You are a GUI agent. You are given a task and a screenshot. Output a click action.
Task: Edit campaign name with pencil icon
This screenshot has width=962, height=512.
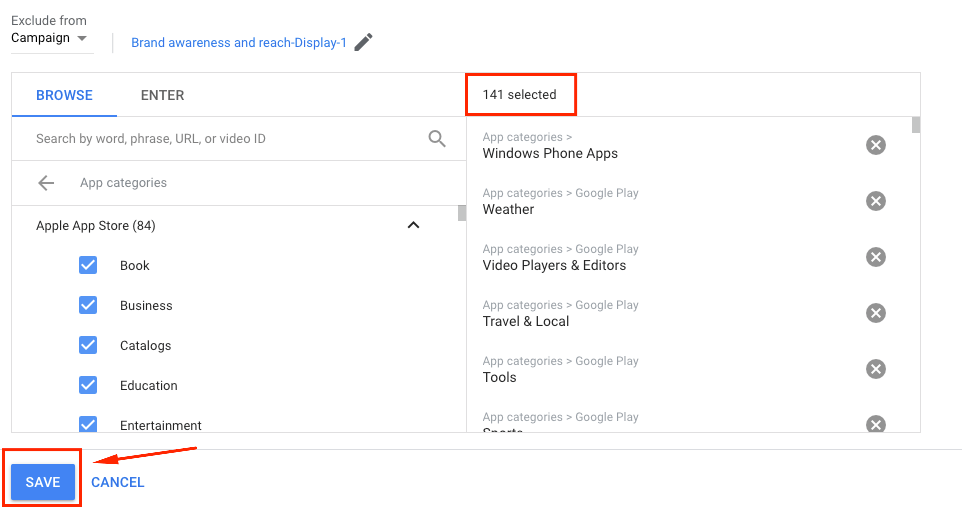point(364,42)
